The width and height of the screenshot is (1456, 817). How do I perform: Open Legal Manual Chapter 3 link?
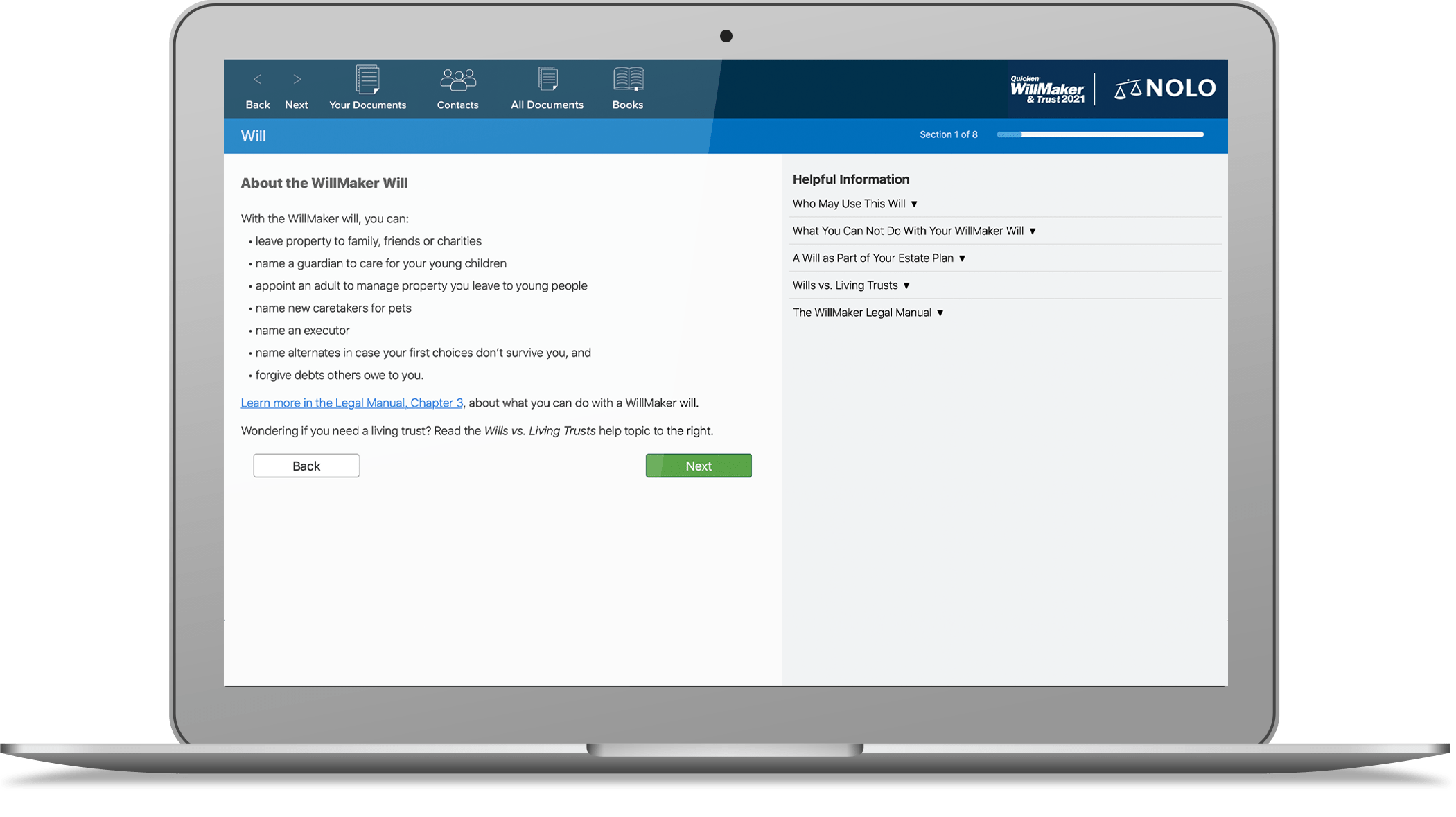coord(351,403)
